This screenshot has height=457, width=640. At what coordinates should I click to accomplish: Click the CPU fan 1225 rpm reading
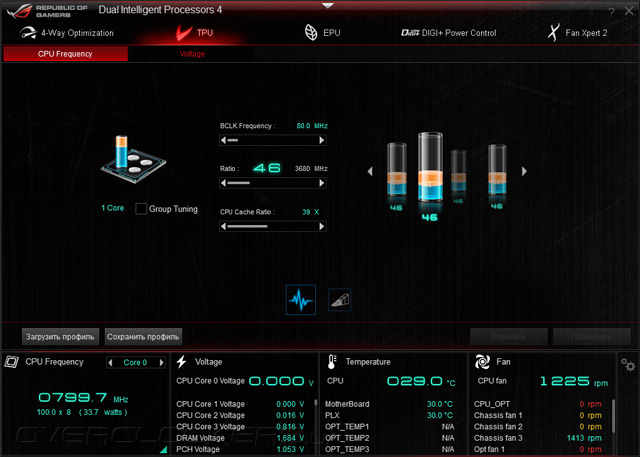pyautogui.click(x=573, y=382)
